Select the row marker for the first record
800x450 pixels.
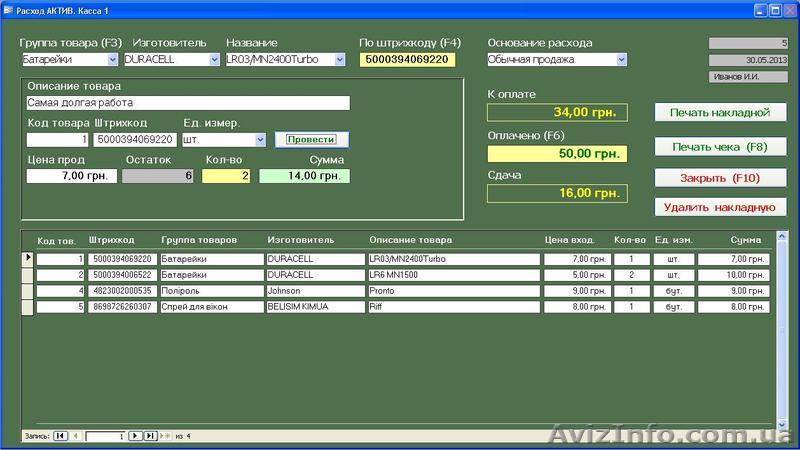click(28, 259)
